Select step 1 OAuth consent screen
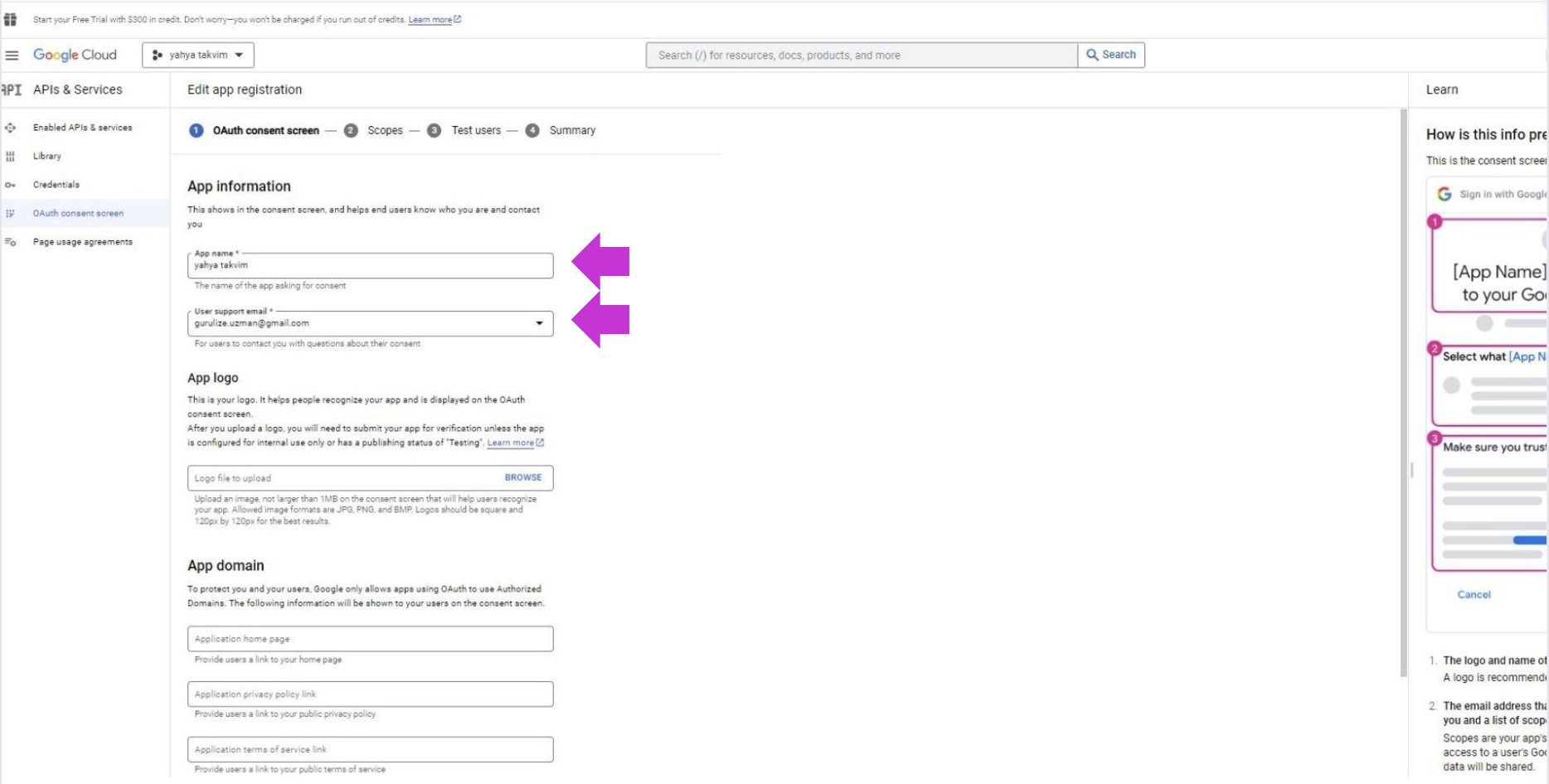 pos(255,130)
